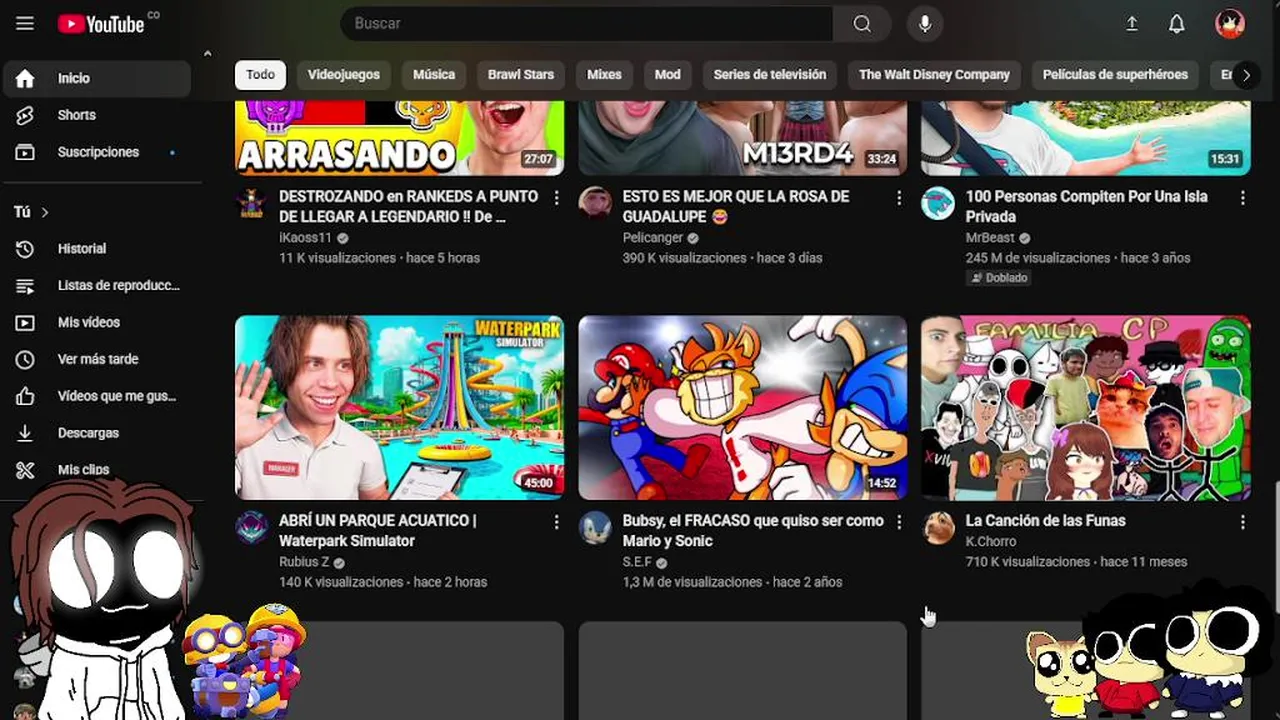This screenshot has width=1280, height=720.
Task: Open S.E.F channel avatar
Action: [595, 527]
